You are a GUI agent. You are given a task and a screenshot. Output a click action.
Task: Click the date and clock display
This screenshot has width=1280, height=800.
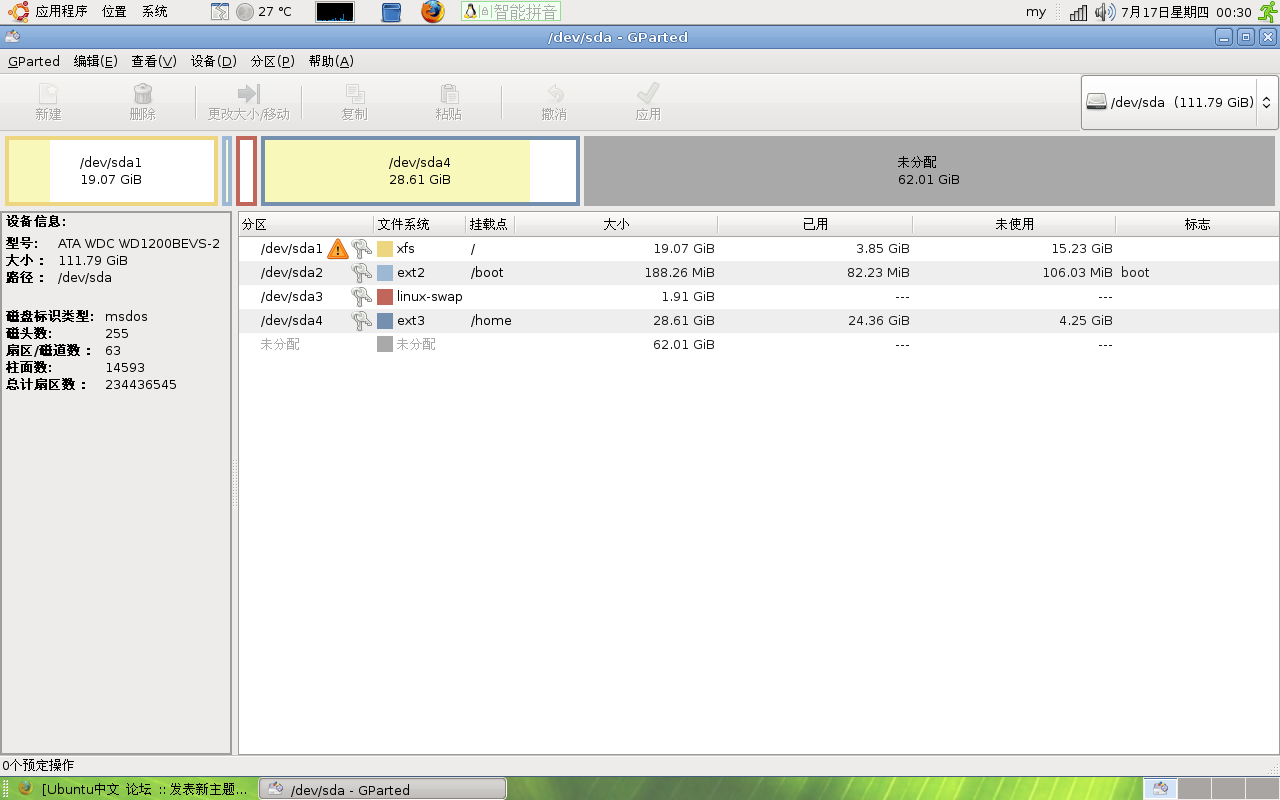[x=1187, y=12]
